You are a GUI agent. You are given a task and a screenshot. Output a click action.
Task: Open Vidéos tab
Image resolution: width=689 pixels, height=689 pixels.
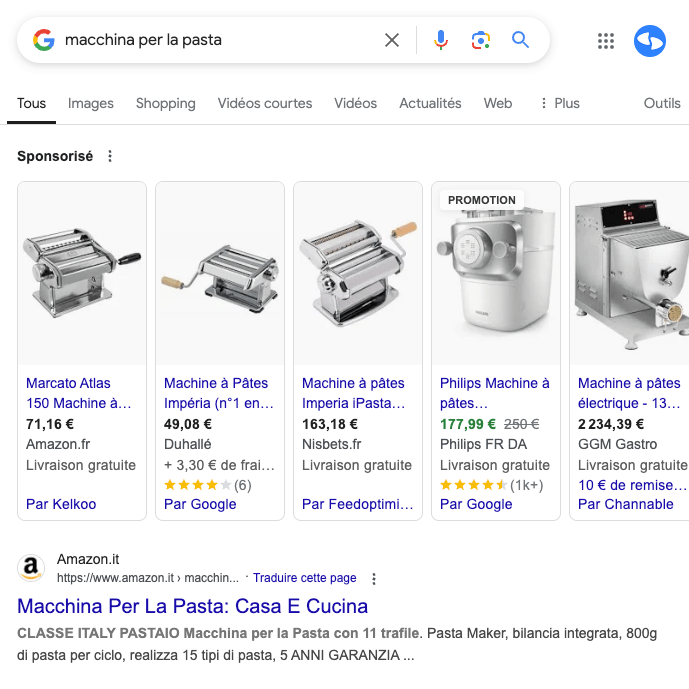tap(355, 103)
